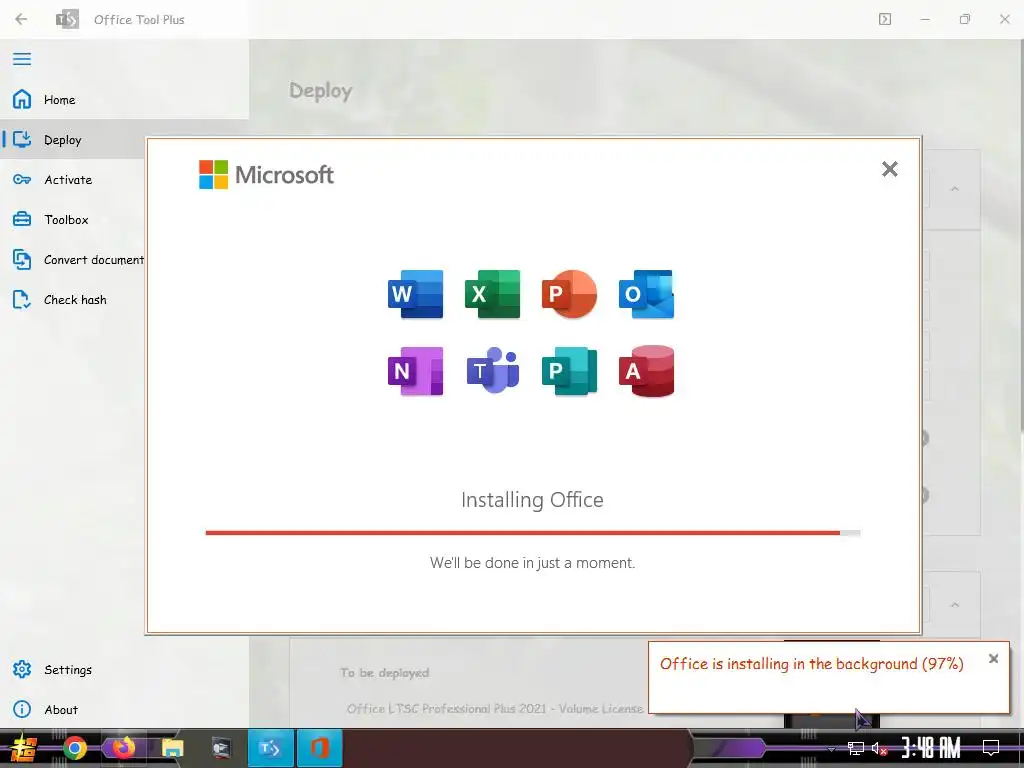The image size is (1024, 768).
Task: Click the 97% installing notification text
Action: tap(812, 664)
